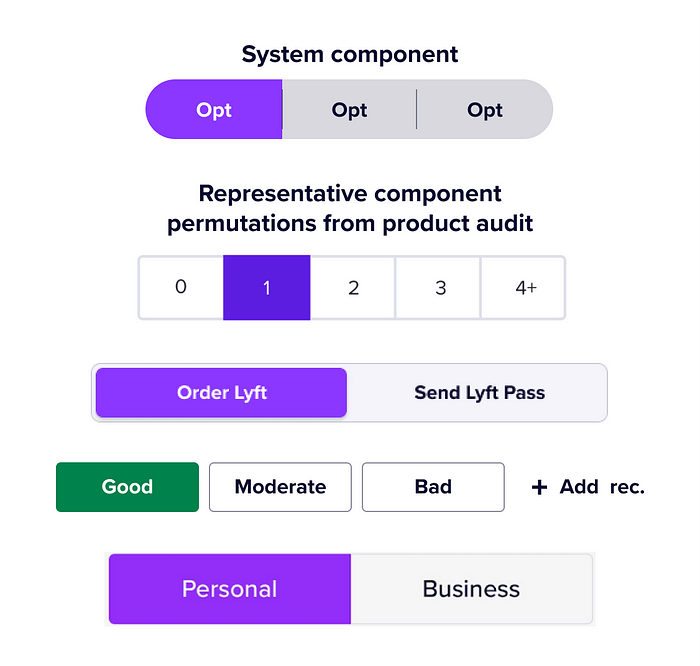The width and height of the screenshot is (700, 666).
Task: Switch to the Send Lyft Pass tab
Action: point(479,393)
